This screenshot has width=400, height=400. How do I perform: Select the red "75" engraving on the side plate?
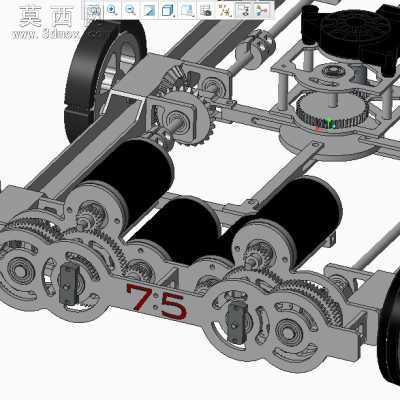click(x=157, y=302)
